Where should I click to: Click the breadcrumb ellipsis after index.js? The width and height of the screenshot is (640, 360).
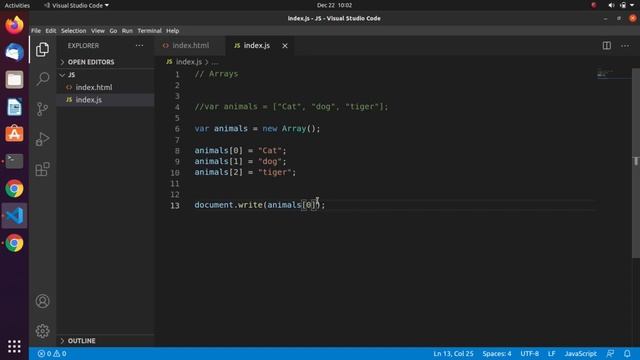(x=215, y=62)
